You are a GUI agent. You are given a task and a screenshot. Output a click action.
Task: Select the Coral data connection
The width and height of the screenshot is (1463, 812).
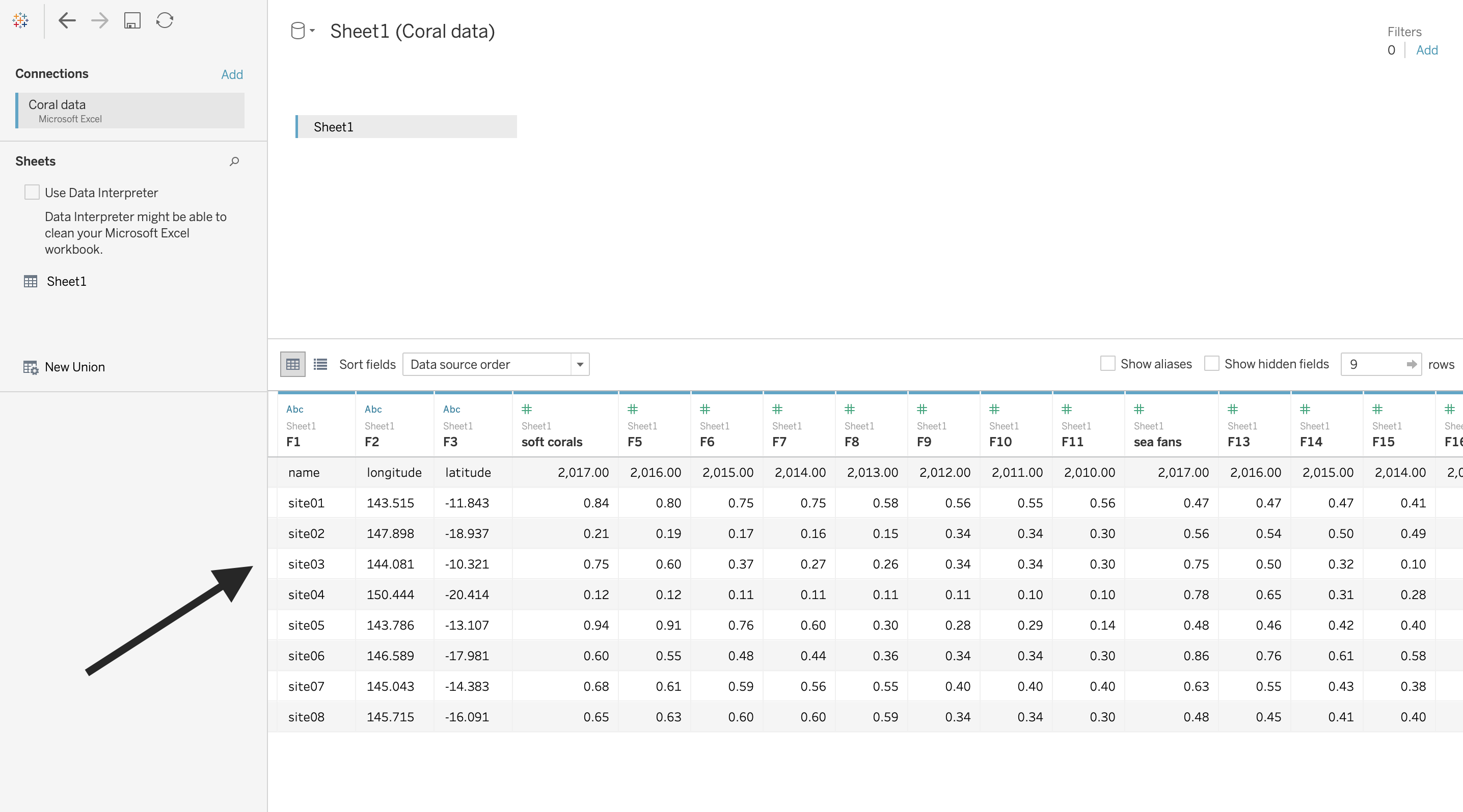[x=130, y=111]
